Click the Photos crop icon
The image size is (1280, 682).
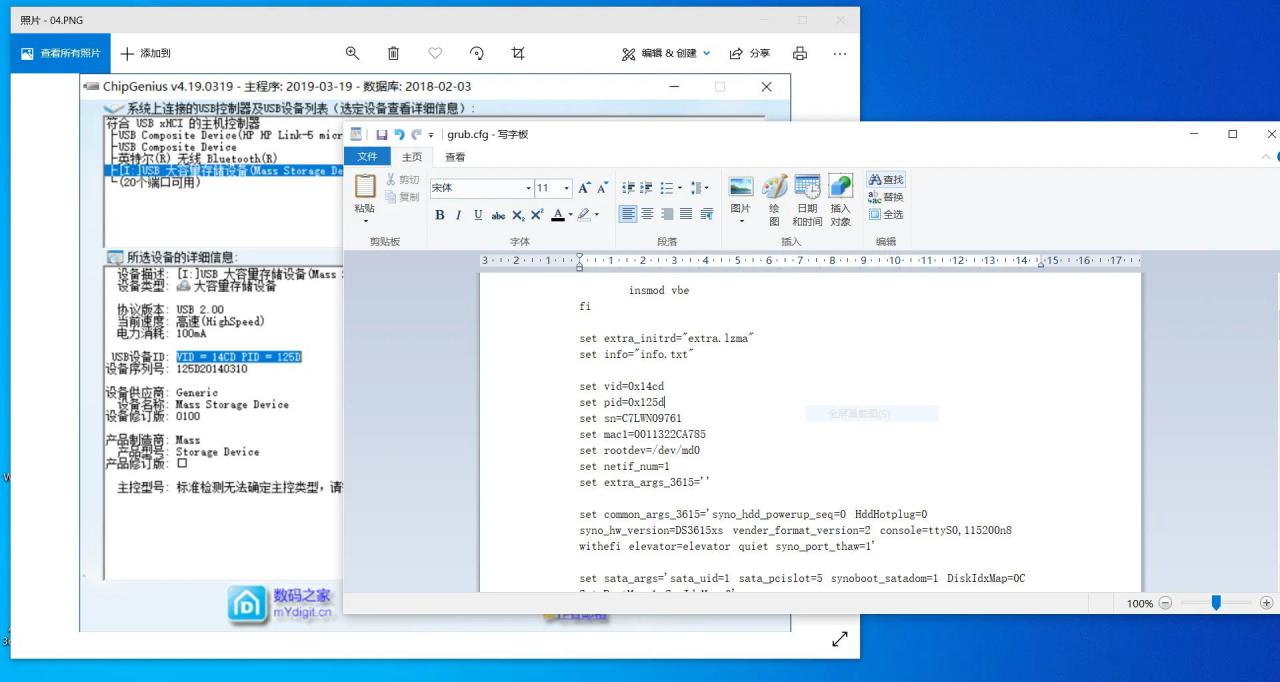click(x=518, y=53)
